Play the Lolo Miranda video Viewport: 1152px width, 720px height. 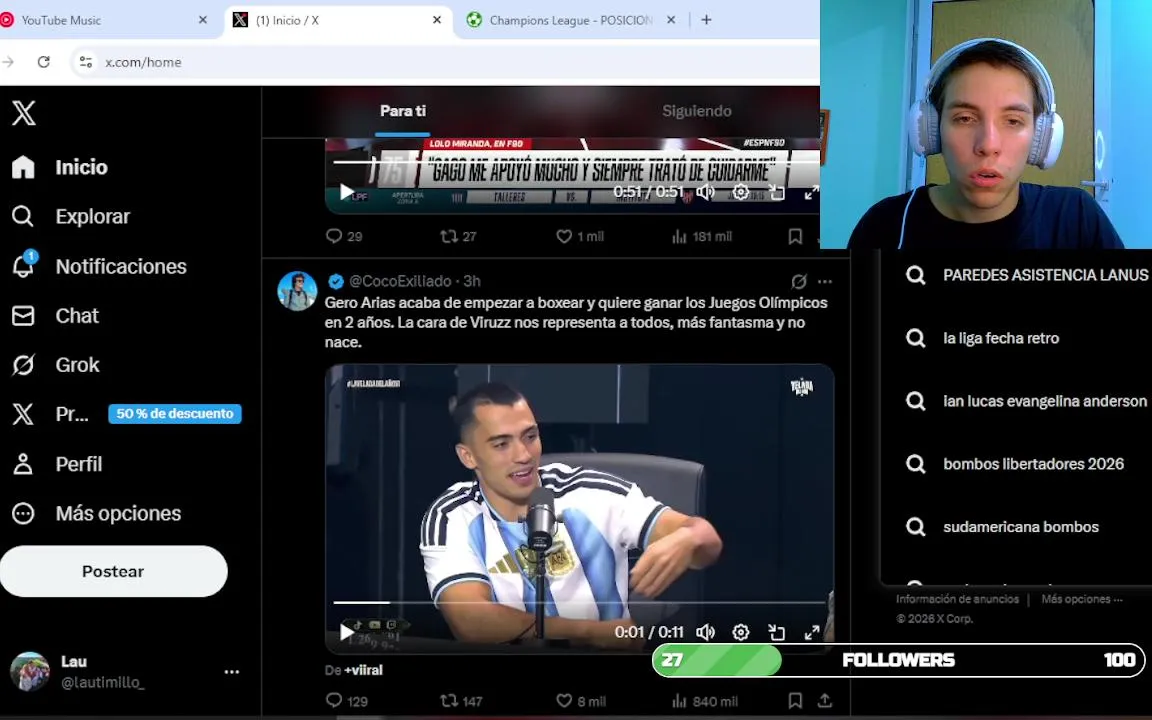tap(346, 192)
